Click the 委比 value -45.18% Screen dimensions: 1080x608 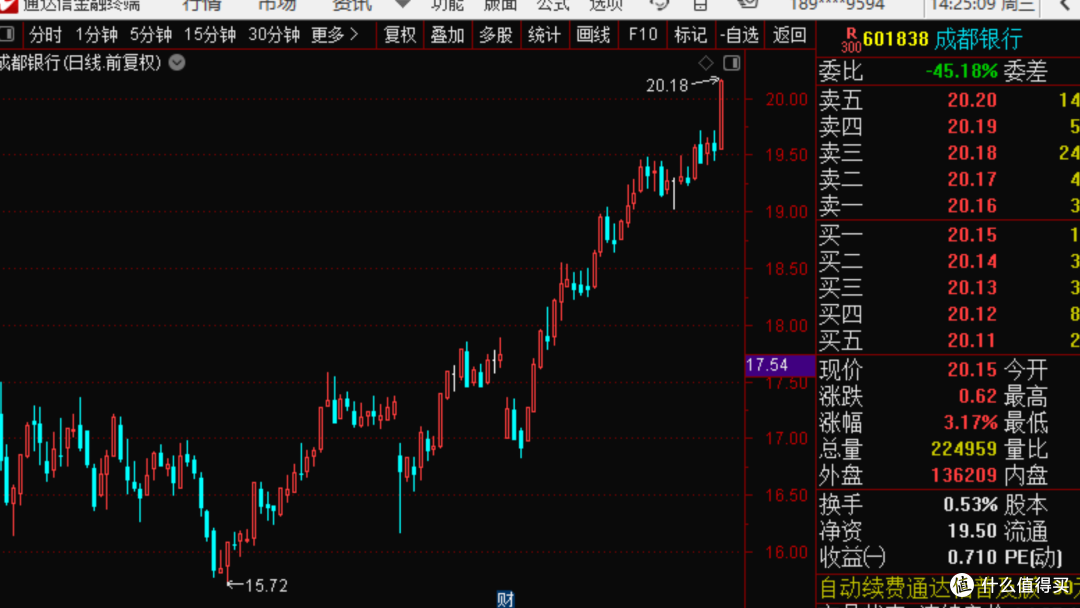[x=961, y=71]
